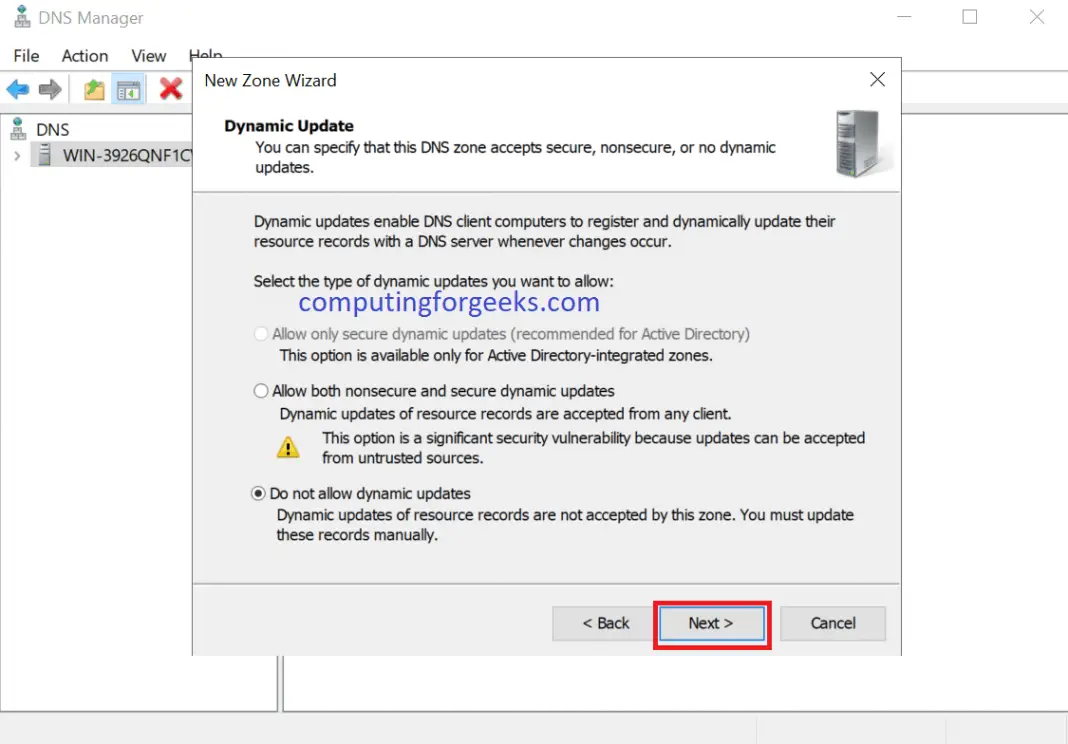Screen dimensions: 1068x744
Task: Click the Next button in wizard
Action: click(x=711, y=623)
